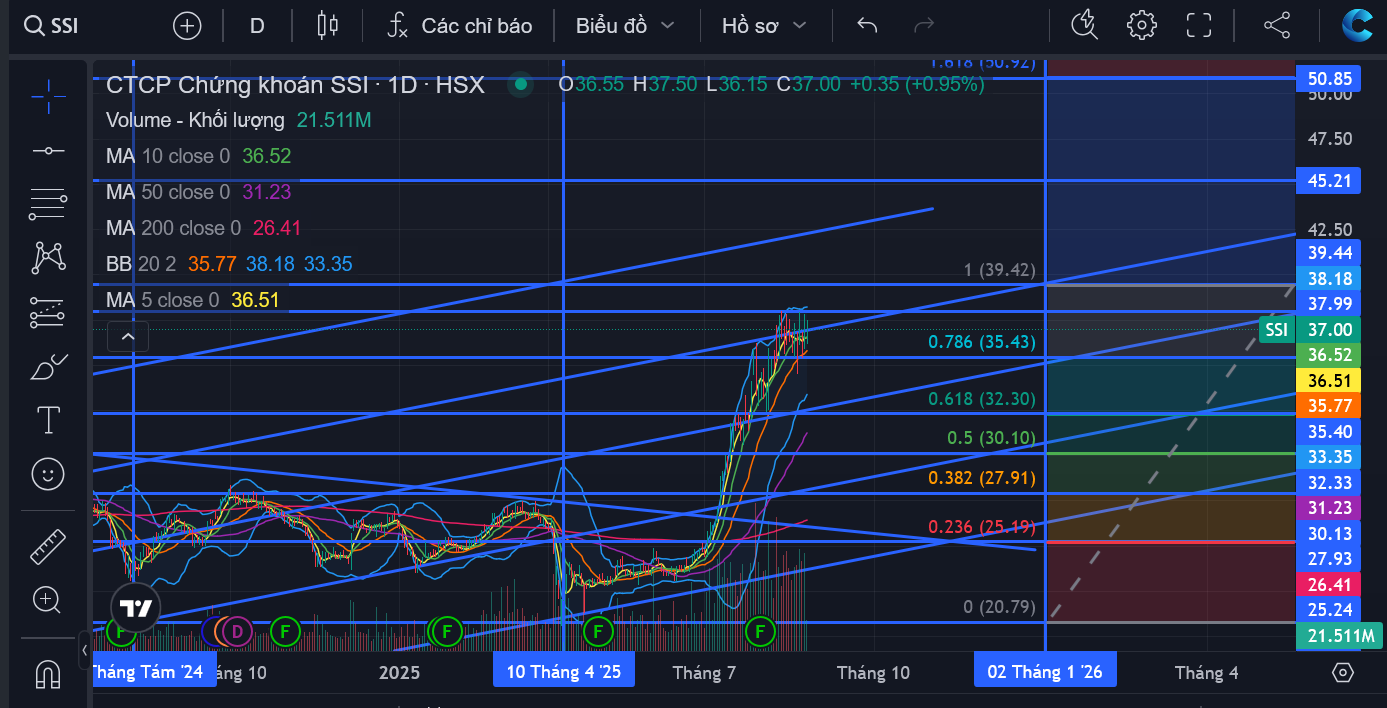1387x708 pixels.
Task: Share the chart via the share icon
Action: point(1277,26)
